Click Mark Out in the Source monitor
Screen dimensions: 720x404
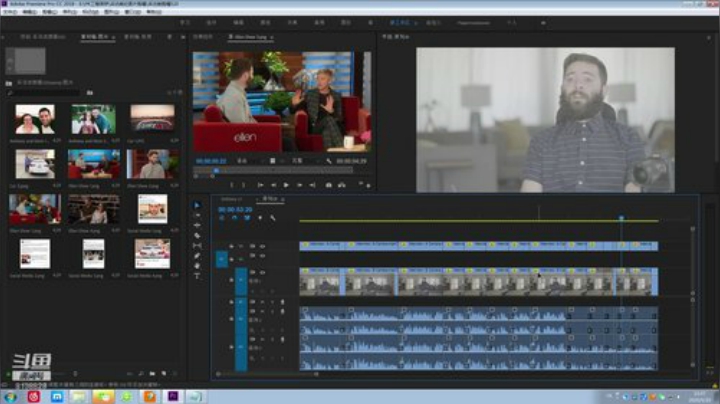pyautogui.click(x=243, y=185)
